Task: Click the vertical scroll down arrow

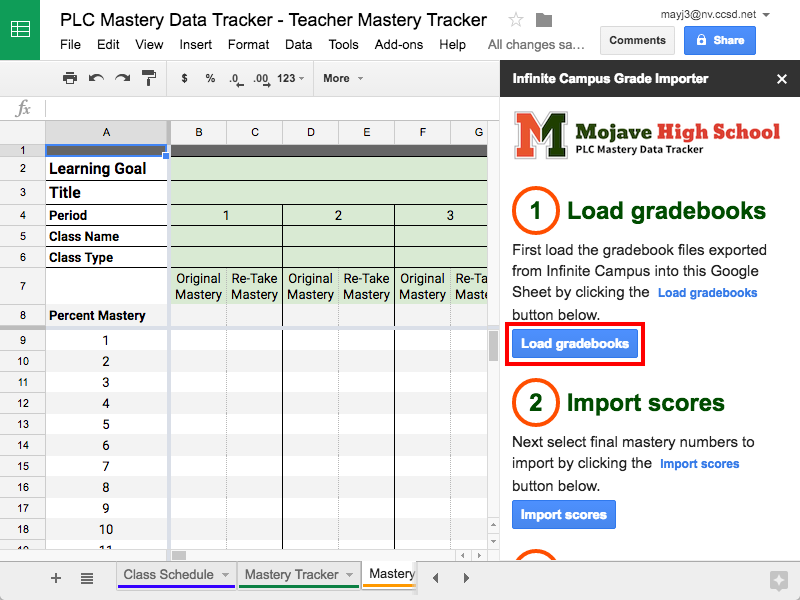Action: pyautogui.click(x=493, y=541)
